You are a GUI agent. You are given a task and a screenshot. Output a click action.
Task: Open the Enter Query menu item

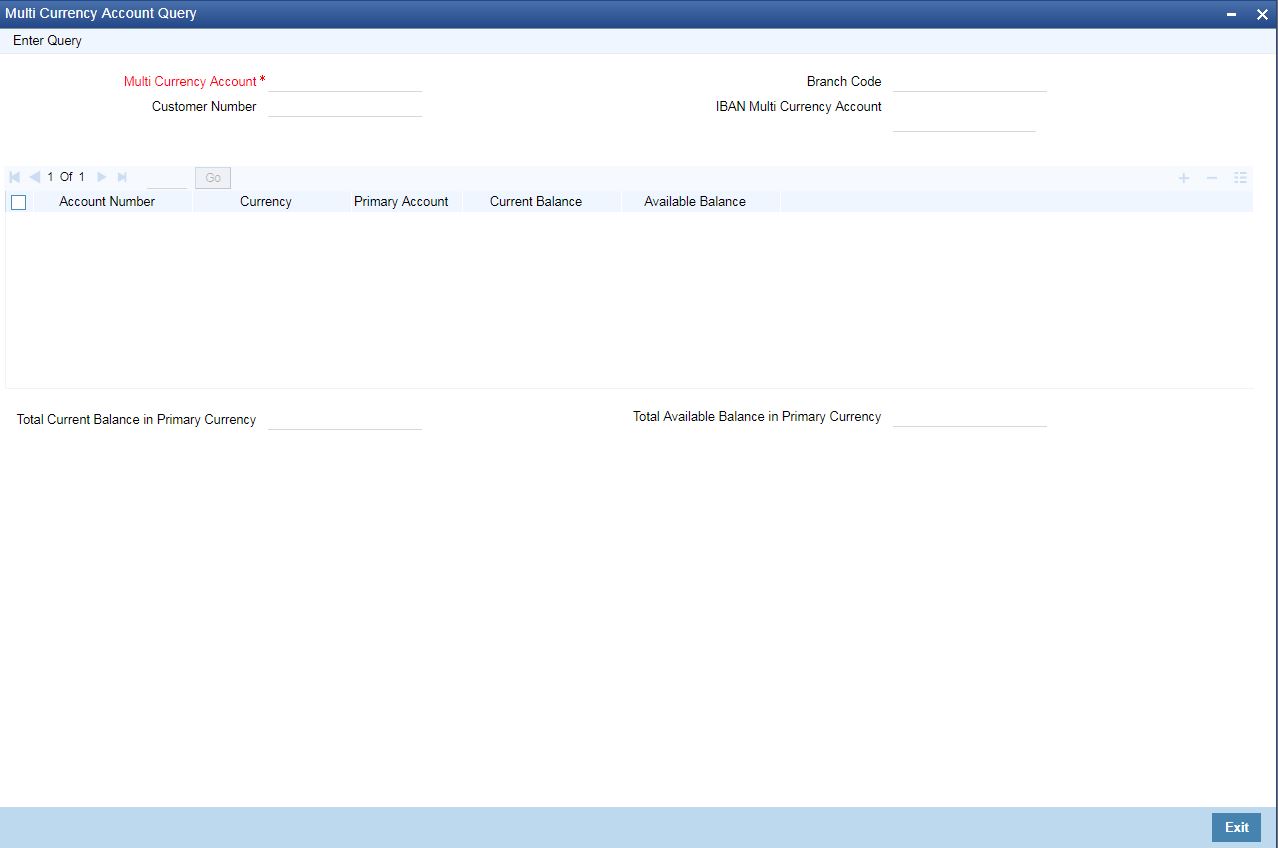click(x=48, y=41)
